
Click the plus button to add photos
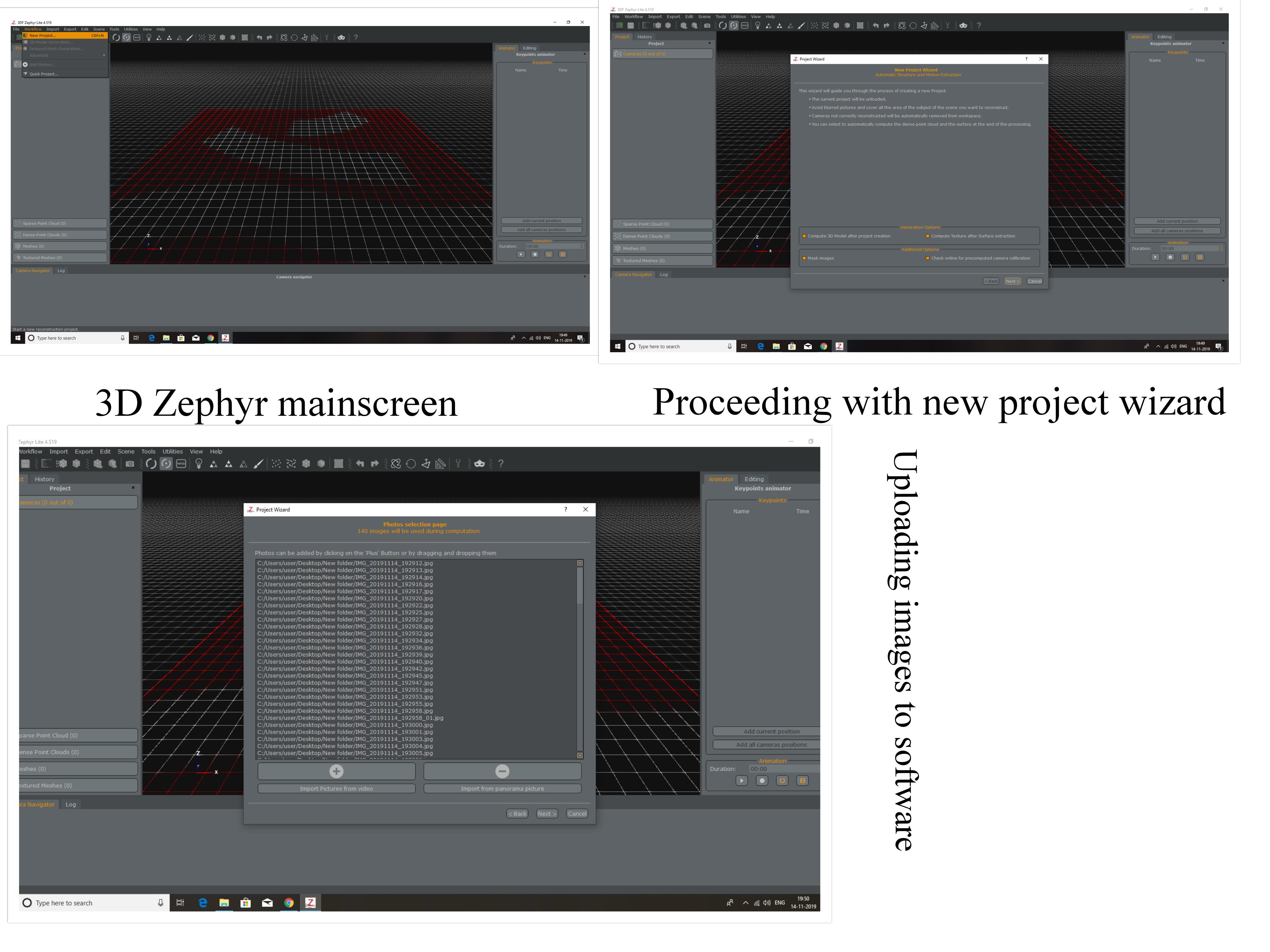tap(337, 771)
